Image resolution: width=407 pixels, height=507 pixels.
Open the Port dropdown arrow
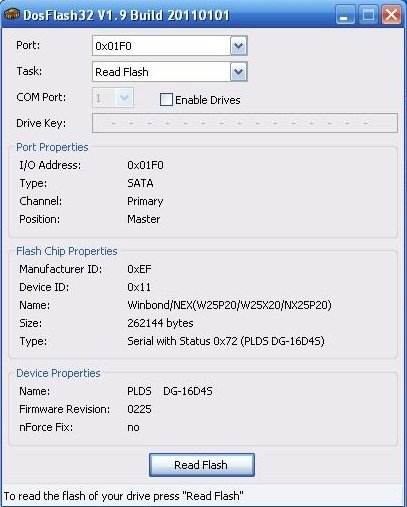pos(238,46)
